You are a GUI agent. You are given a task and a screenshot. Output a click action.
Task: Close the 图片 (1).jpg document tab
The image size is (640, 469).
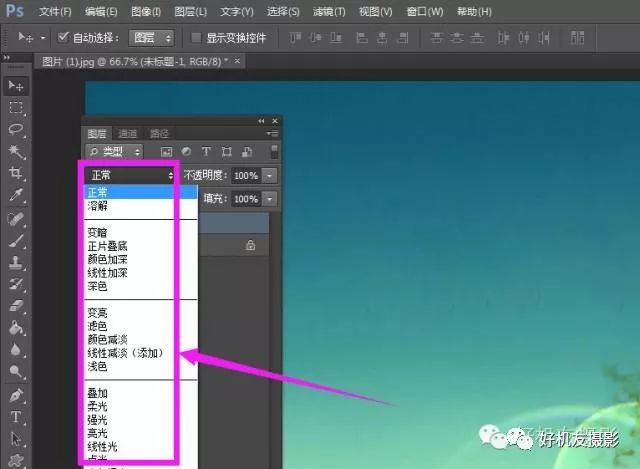(237, 61)
